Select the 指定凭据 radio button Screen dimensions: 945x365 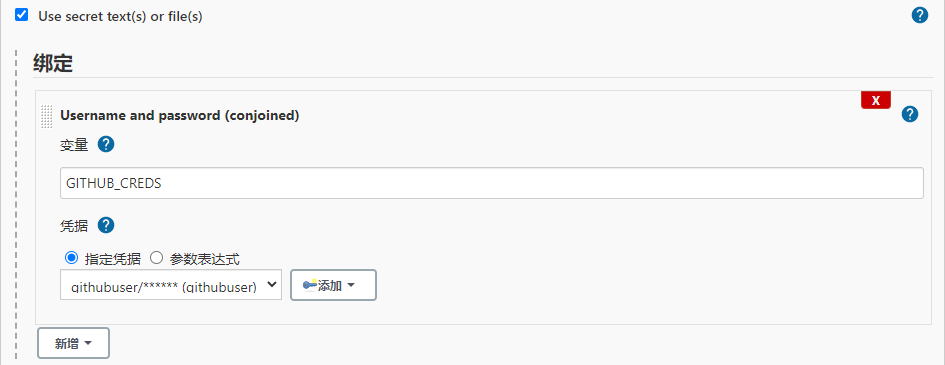71,258
